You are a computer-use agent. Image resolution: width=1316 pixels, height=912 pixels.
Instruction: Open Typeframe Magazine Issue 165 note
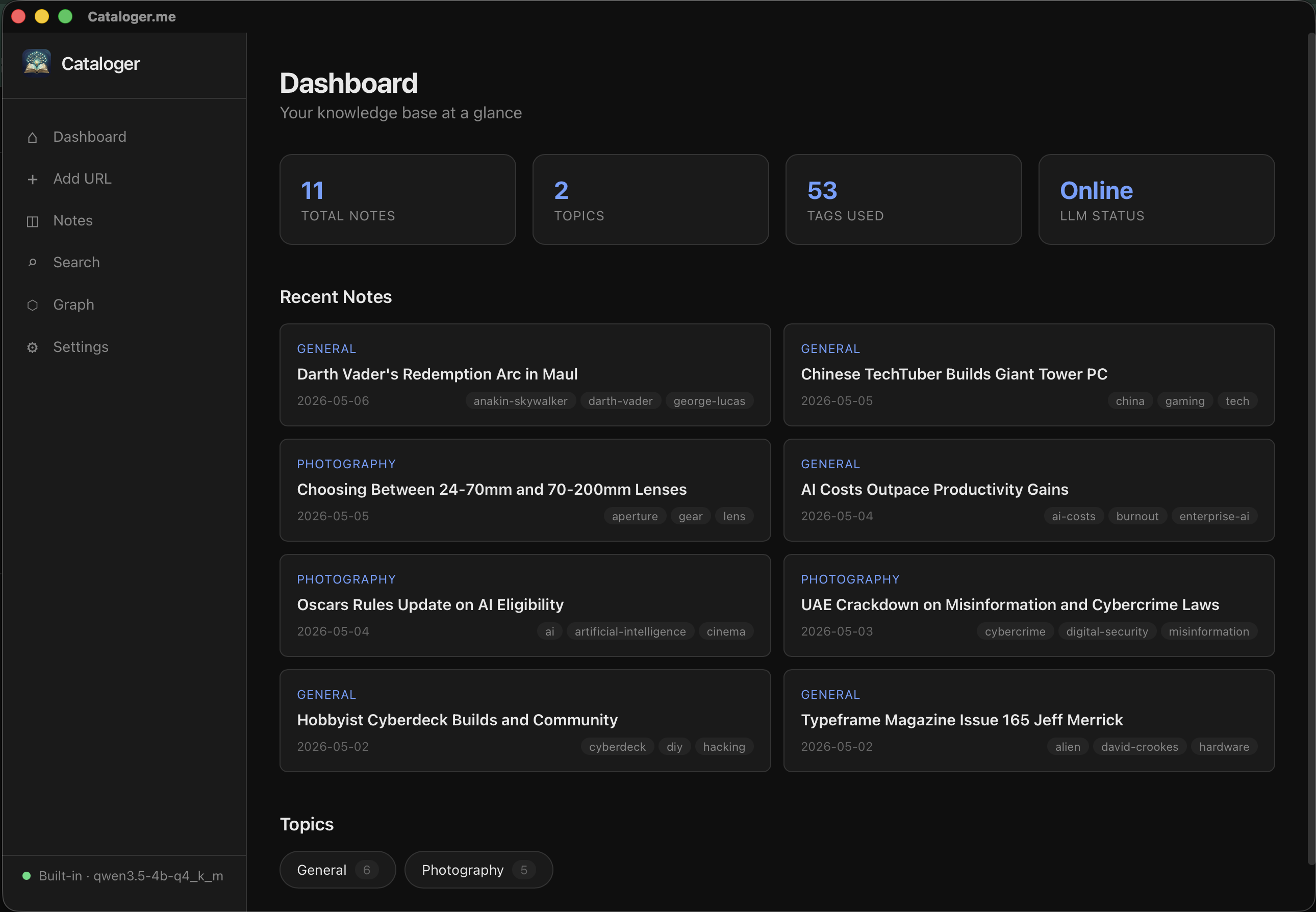click(x=1029, y=721)
